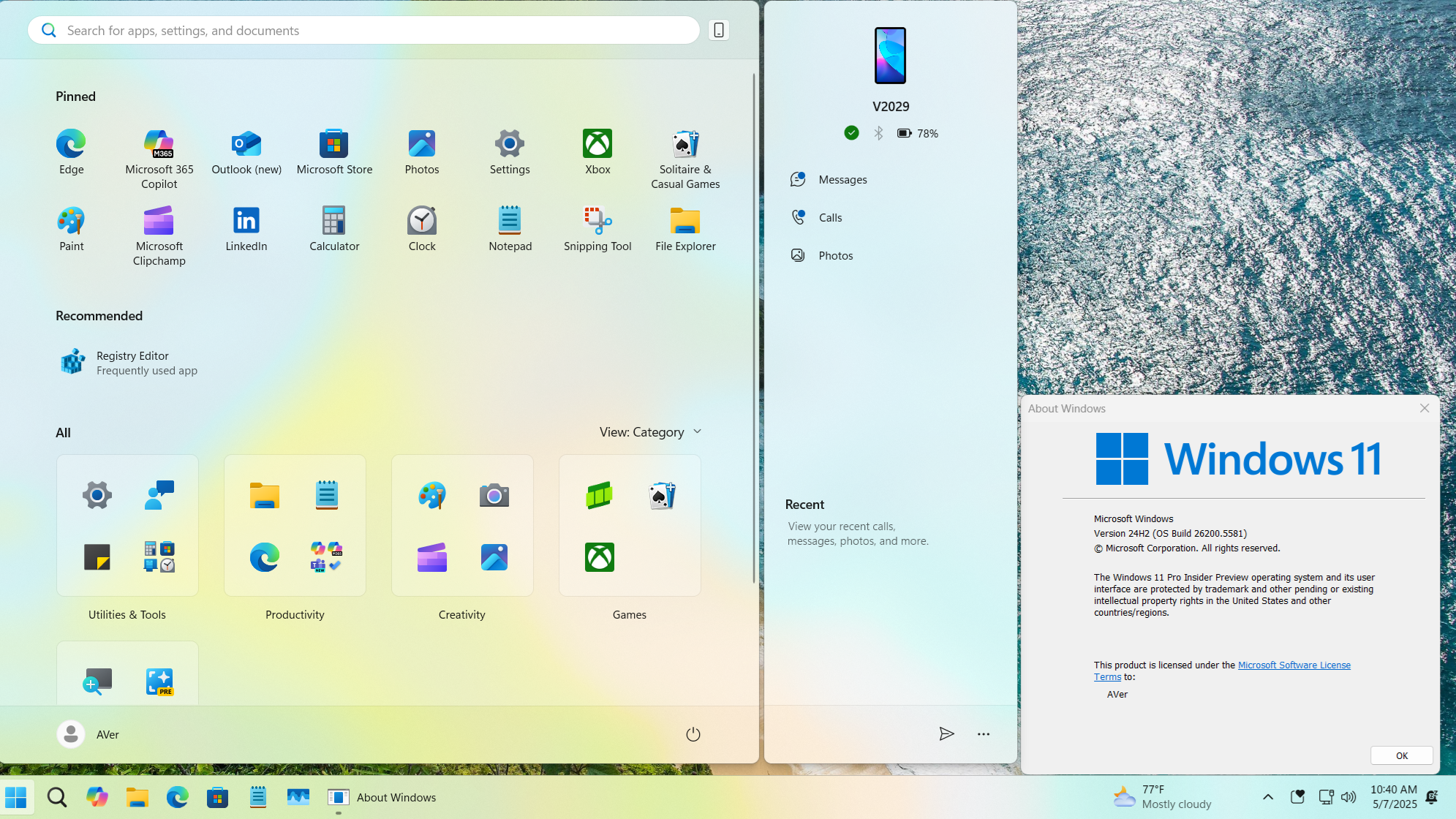
Task: Open Xbox inside the Games group
Action: 599,557
